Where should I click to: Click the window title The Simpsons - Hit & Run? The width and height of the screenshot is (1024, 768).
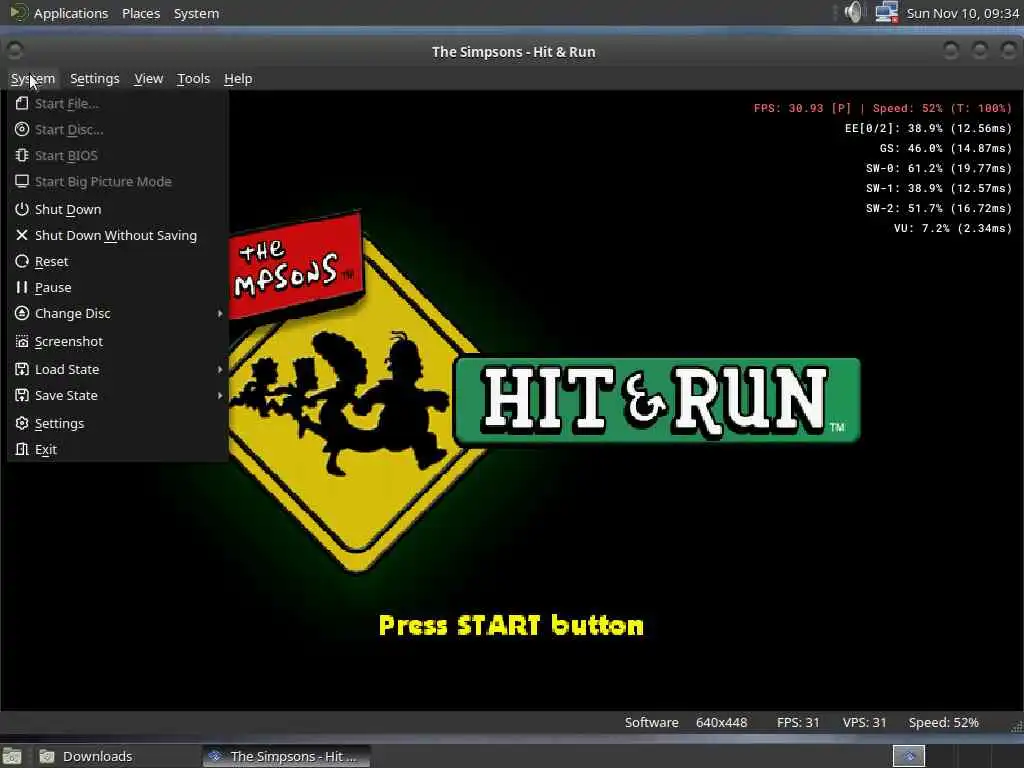(513, 52)
